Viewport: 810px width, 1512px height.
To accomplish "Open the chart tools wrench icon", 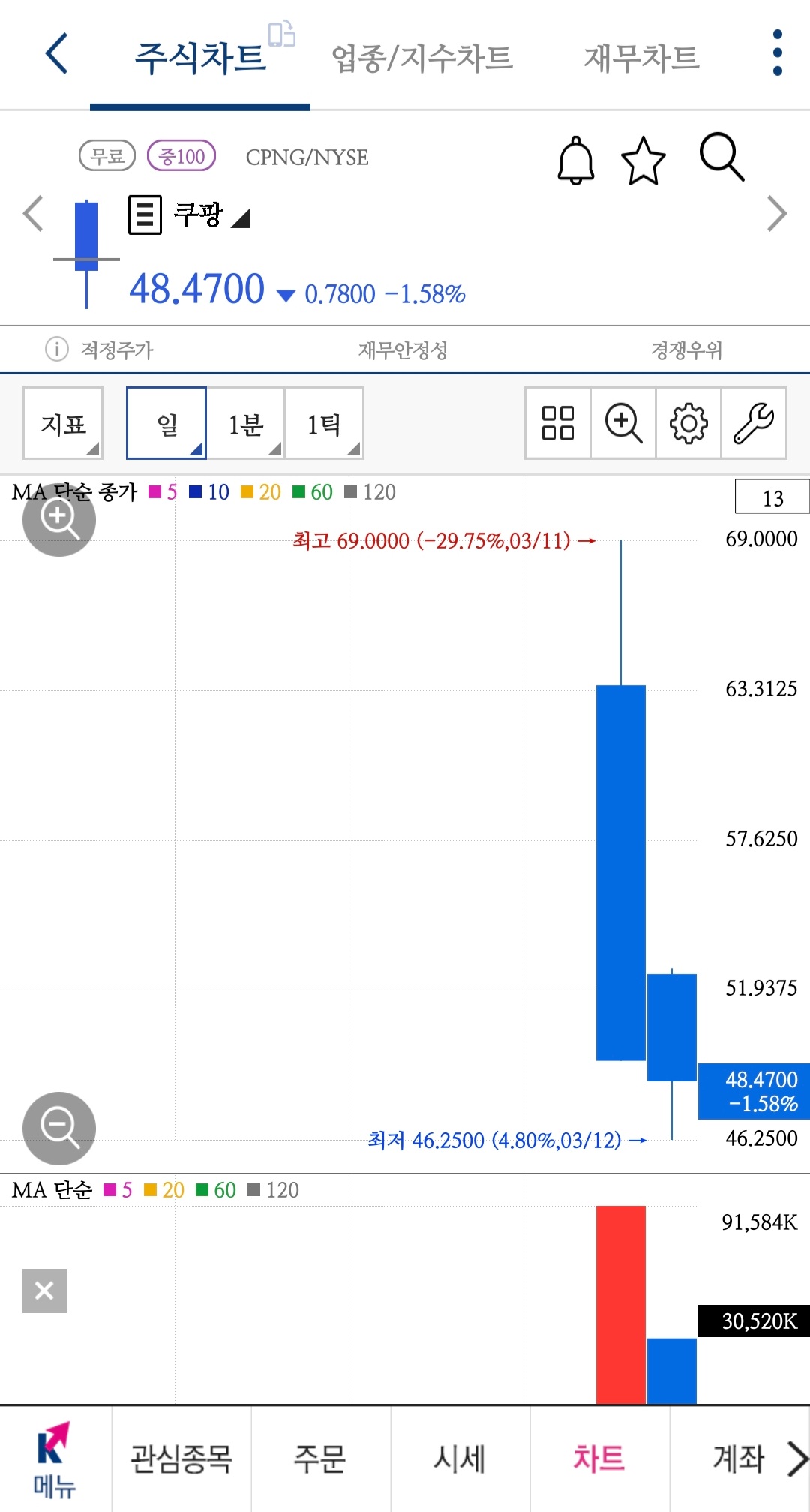I will pyautogui.click(x=754, y=423).
